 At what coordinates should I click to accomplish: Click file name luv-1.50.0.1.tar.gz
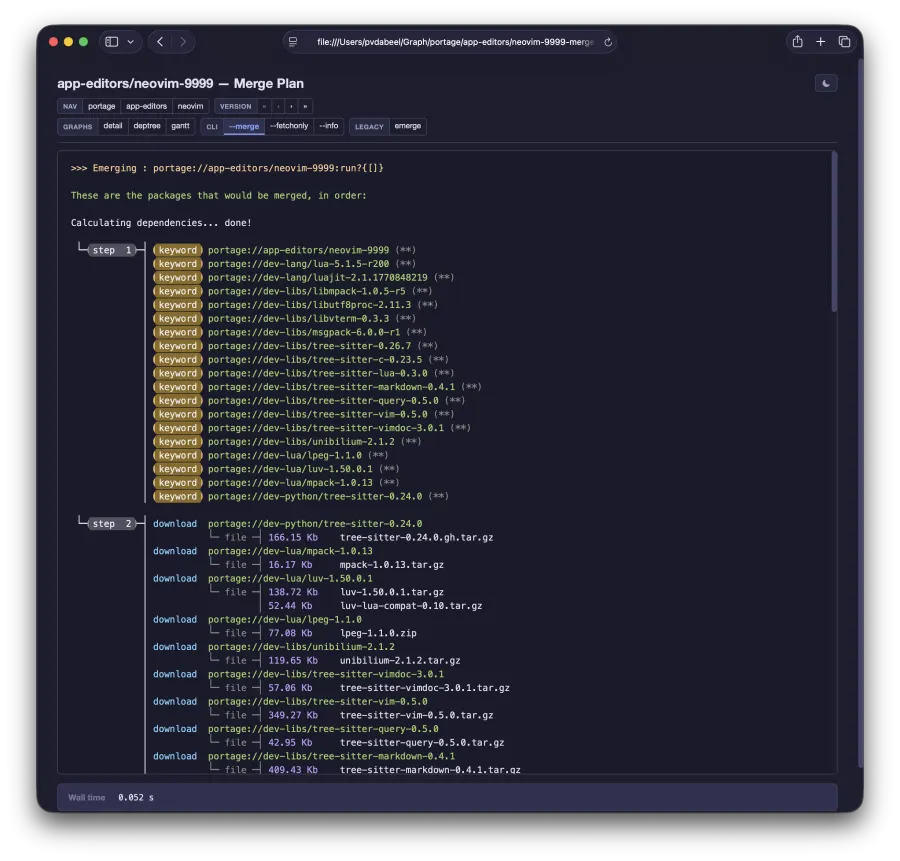[x=392, y=592]
